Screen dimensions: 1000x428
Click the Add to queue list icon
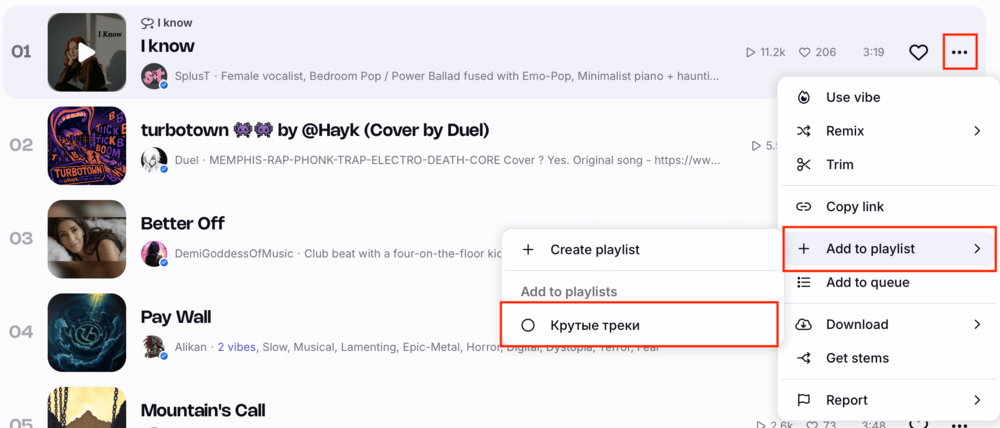pos(804,282)
